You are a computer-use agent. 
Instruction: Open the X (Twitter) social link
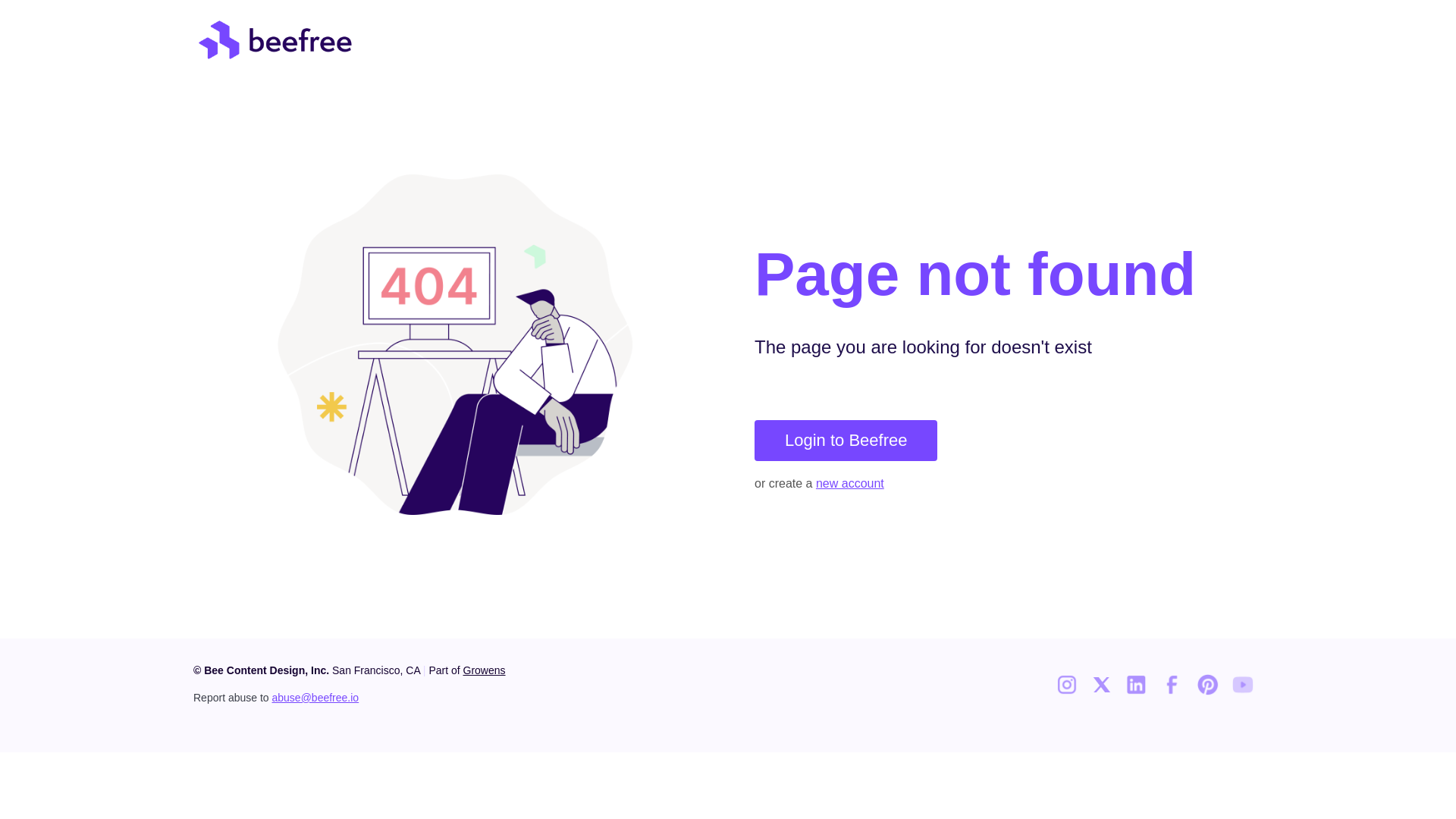click(1101, 685)
